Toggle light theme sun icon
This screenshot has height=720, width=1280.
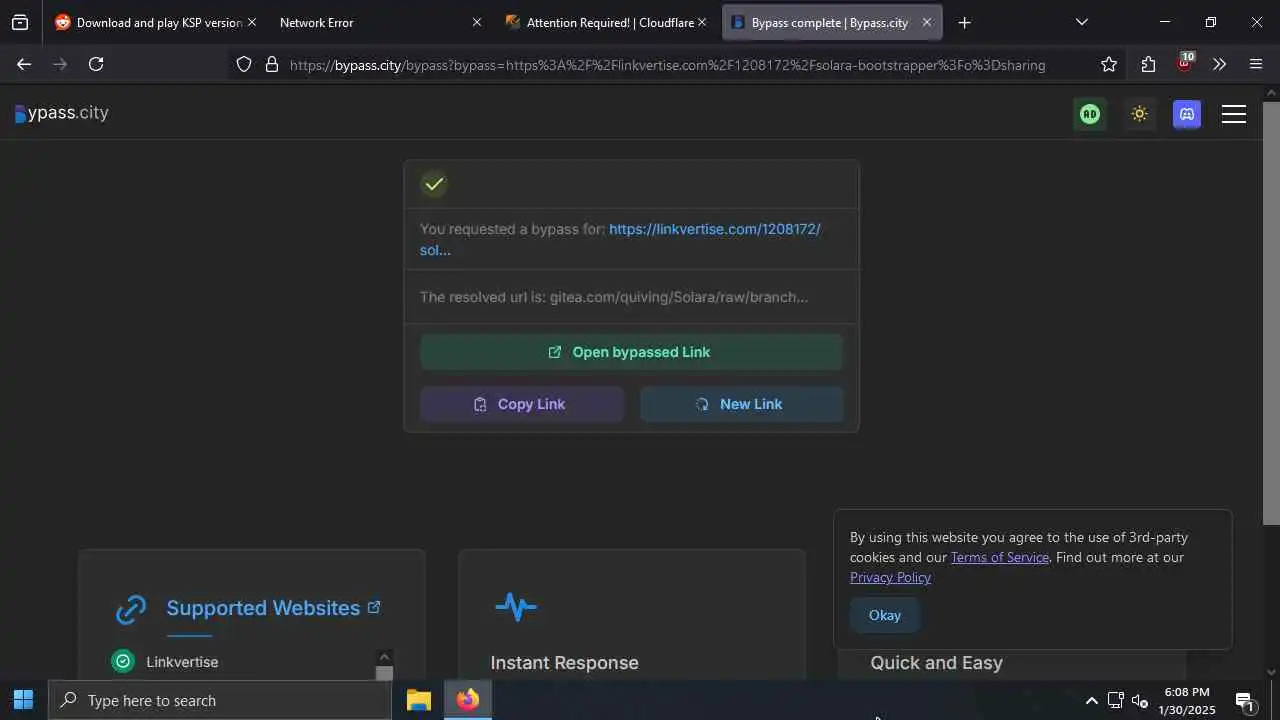(1139, 114)
